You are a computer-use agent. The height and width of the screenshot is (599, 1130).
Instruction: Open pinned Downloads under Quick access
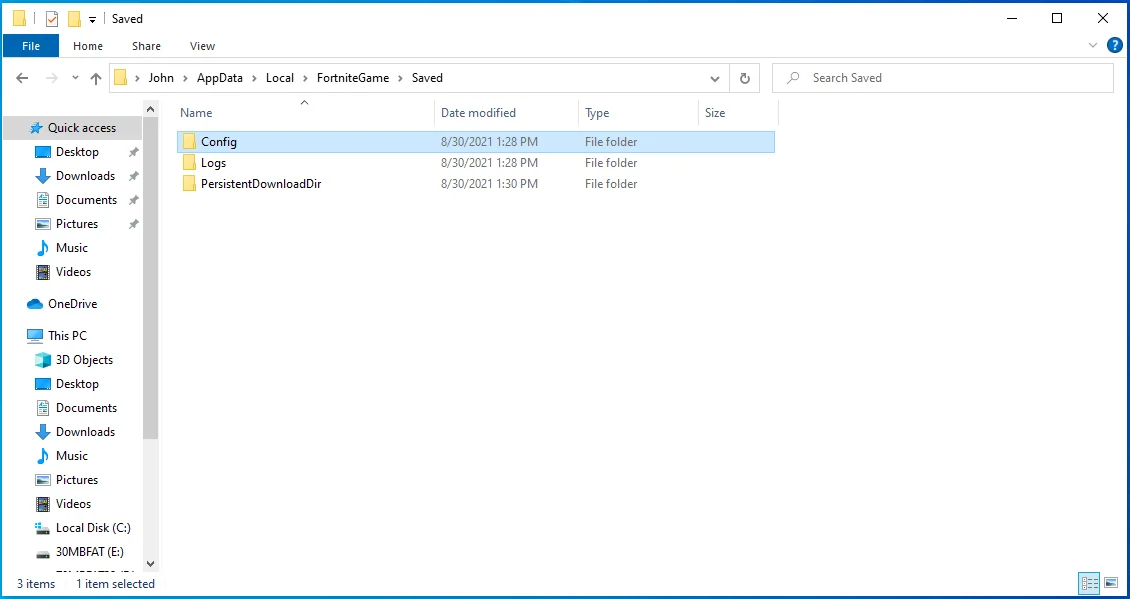point(85,176)
